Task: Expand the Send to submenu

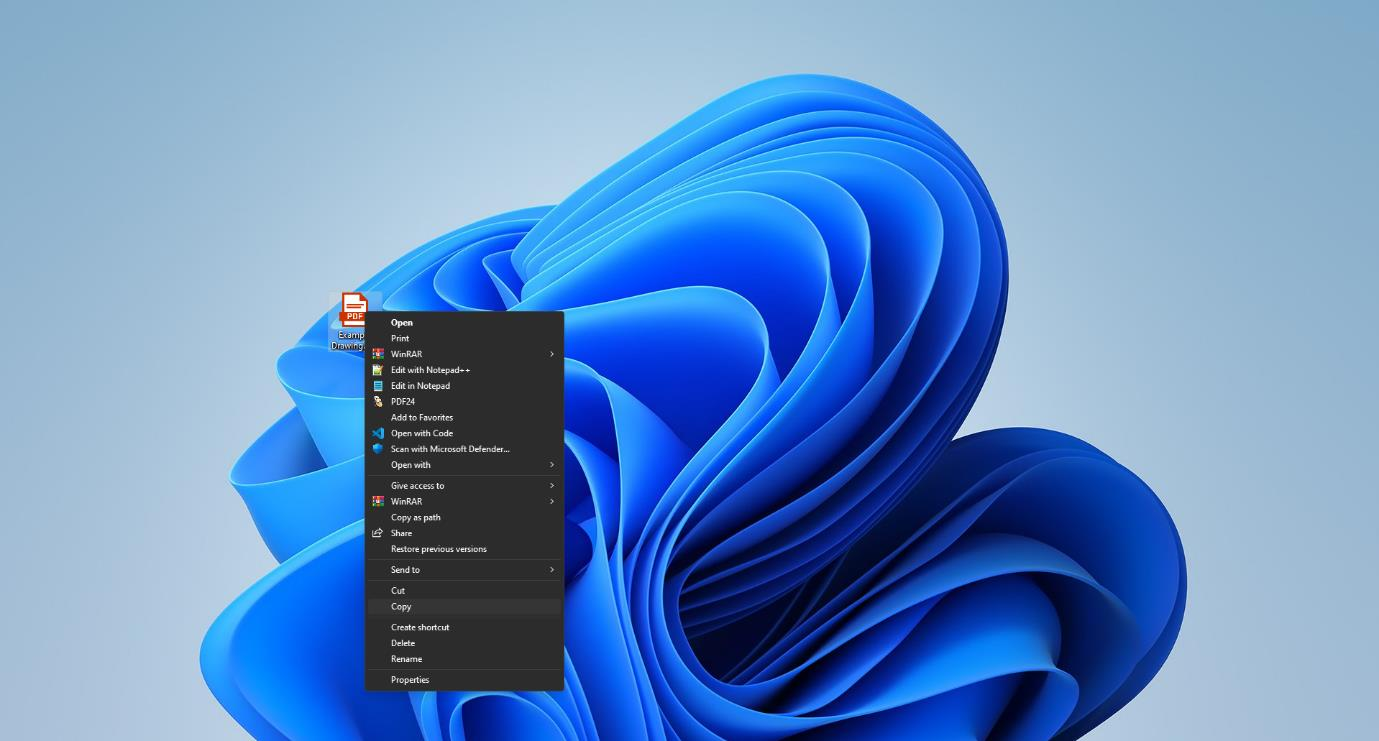Action: coord(550,569)
